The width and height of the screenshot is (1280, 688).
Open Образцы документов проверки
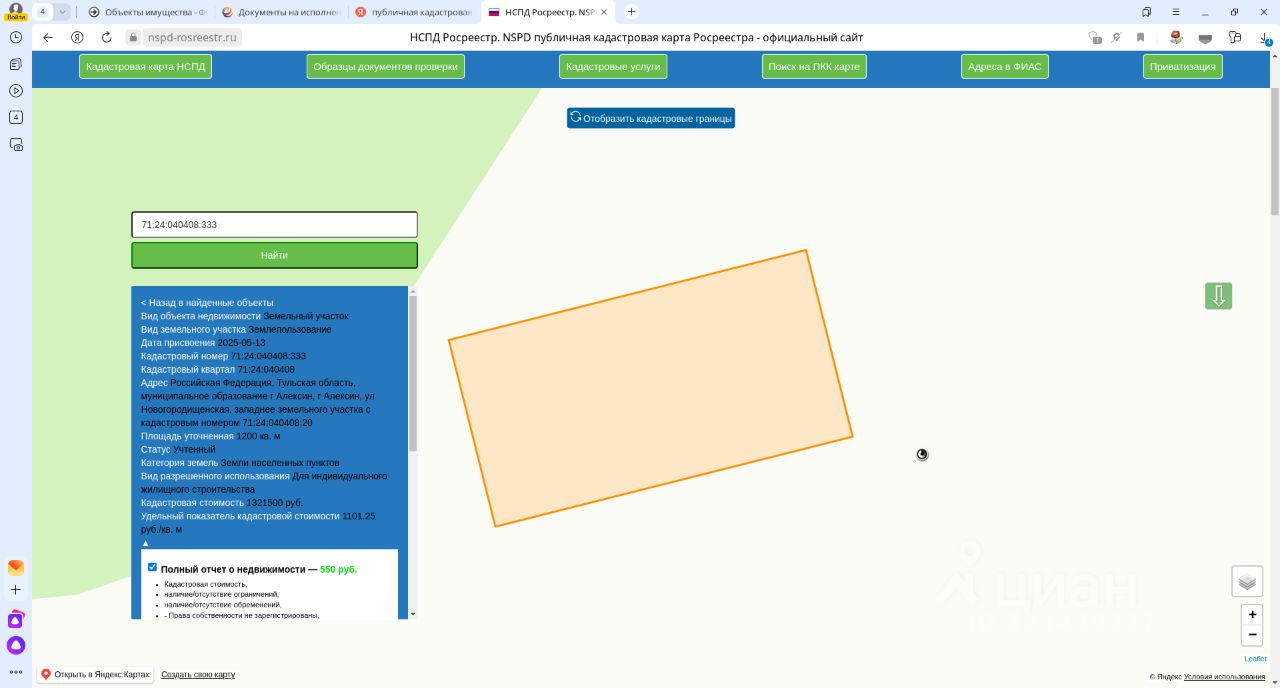click(385, 66)
